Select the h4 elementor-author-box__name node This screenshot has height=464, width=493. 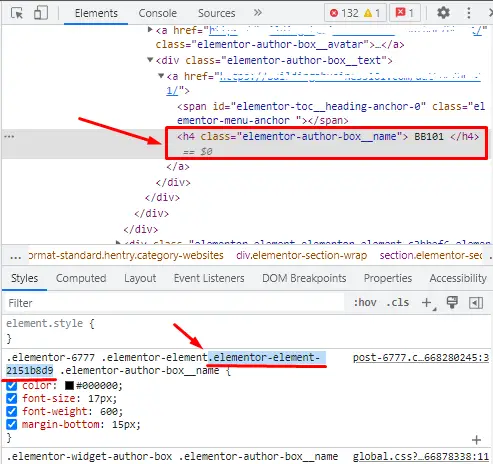[328, 136]
